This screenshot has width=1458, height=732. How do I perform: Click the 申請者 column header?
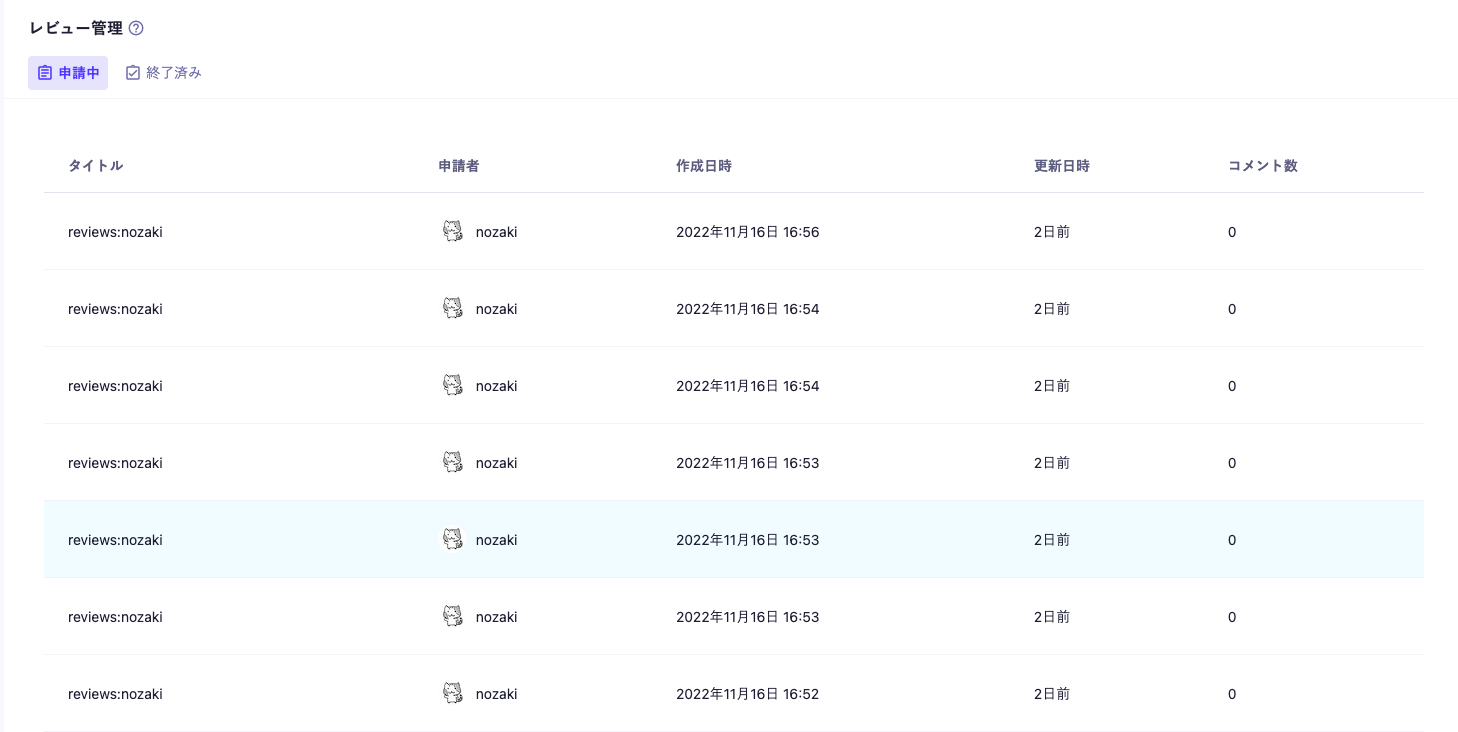[x=458, y=166]
